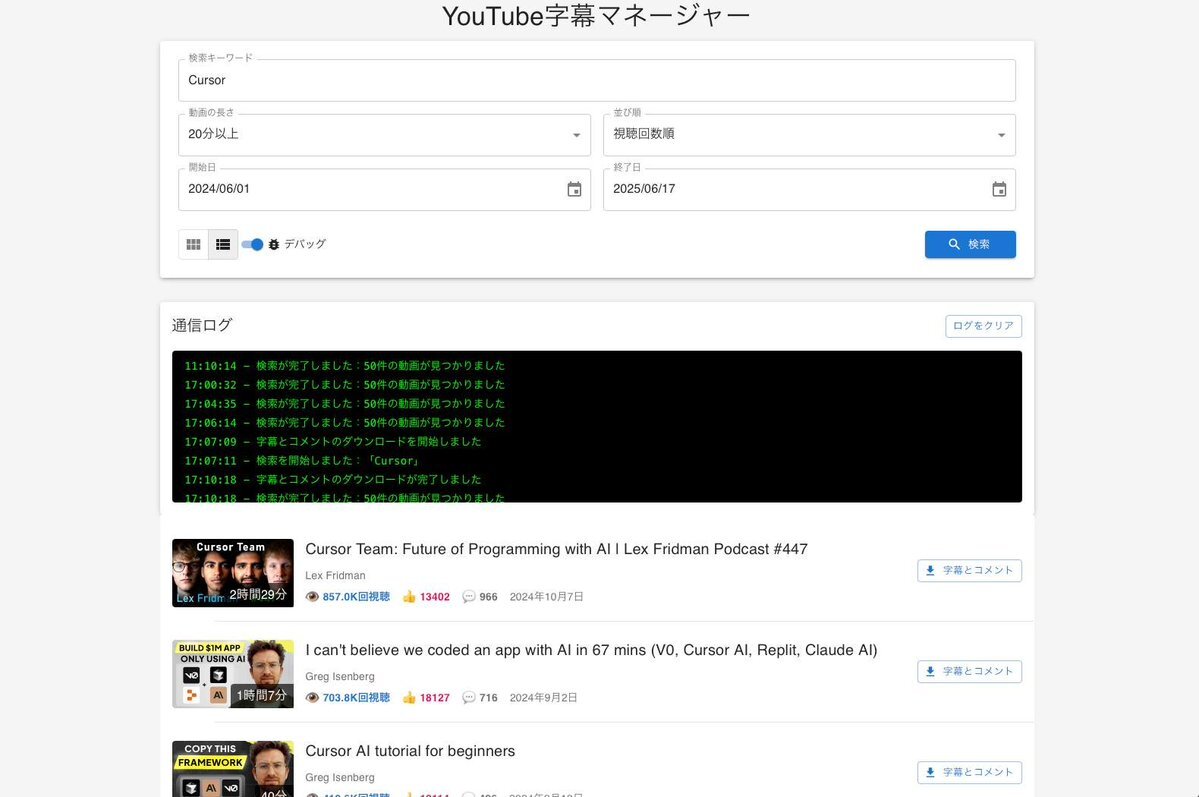Click the 2時間29分 duration badge
The width and height of the screenshot is (1199, 797).
[258, 594]
